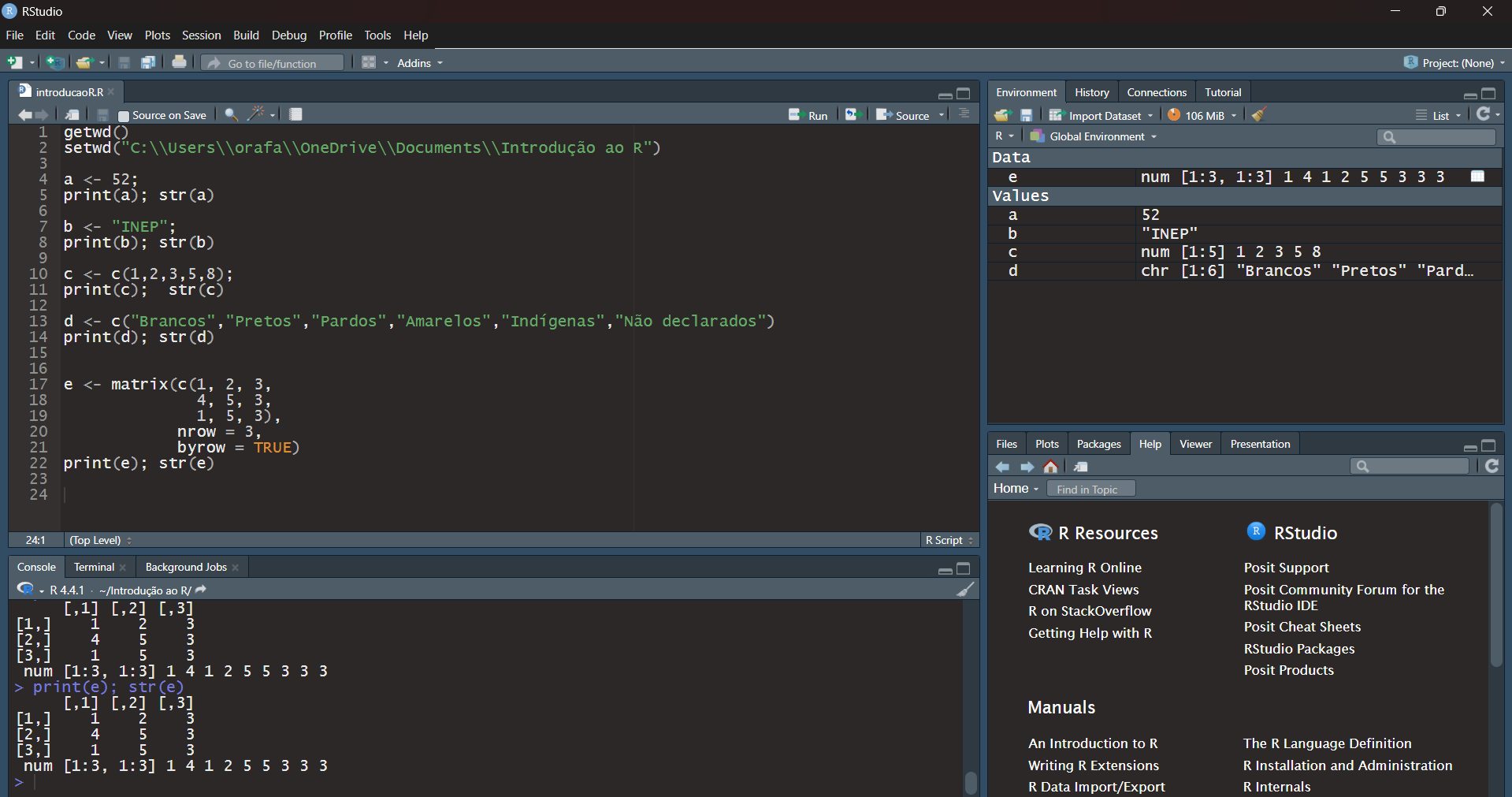Open the Addins dropdown
Image resolution: width=1512 pixels, height=797 pixels.
[418, 63]
